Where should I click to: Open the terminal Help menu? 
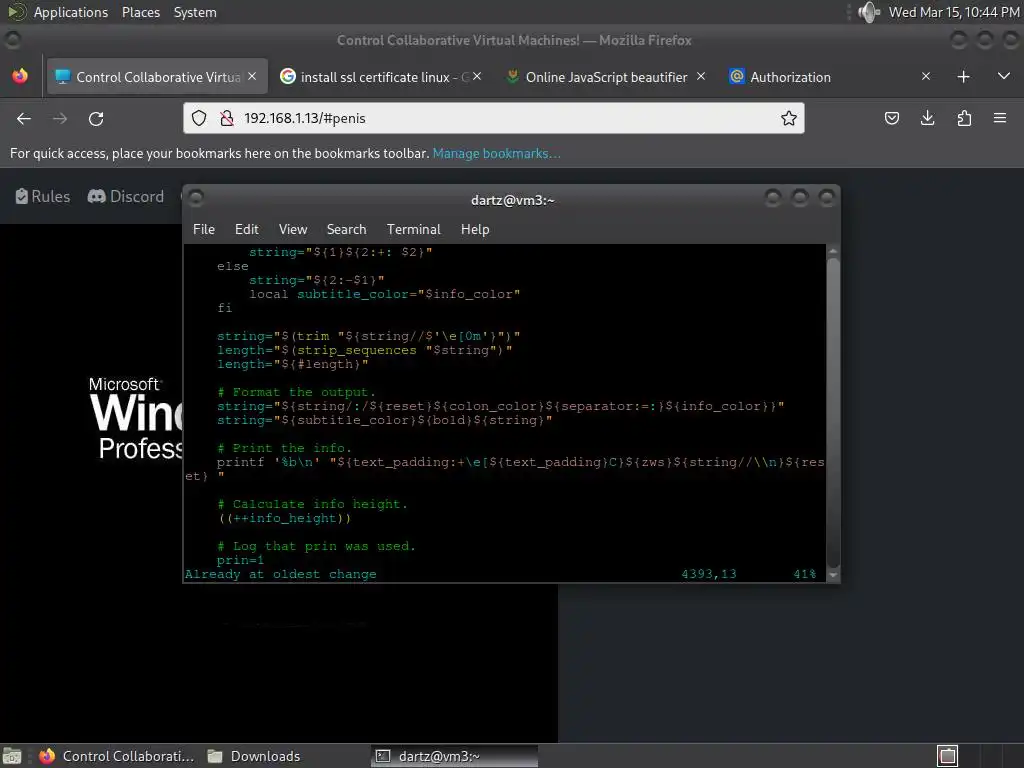(x=475, y=229)
